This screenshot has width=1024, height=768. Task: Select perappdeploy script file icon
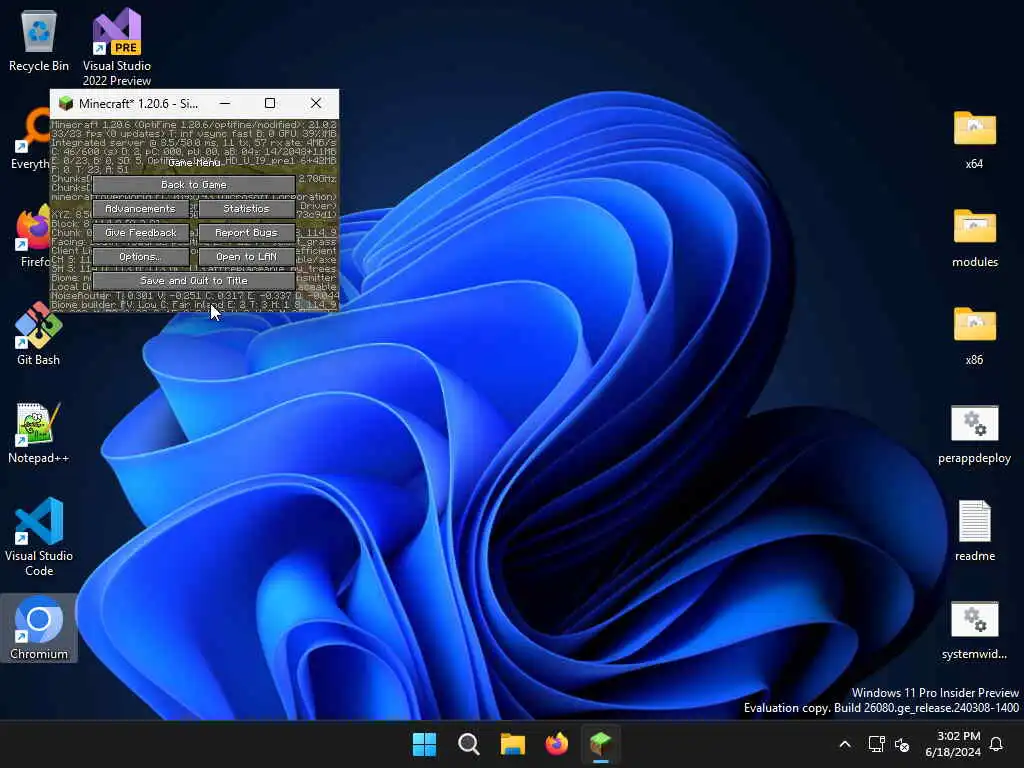click(974, 434)
